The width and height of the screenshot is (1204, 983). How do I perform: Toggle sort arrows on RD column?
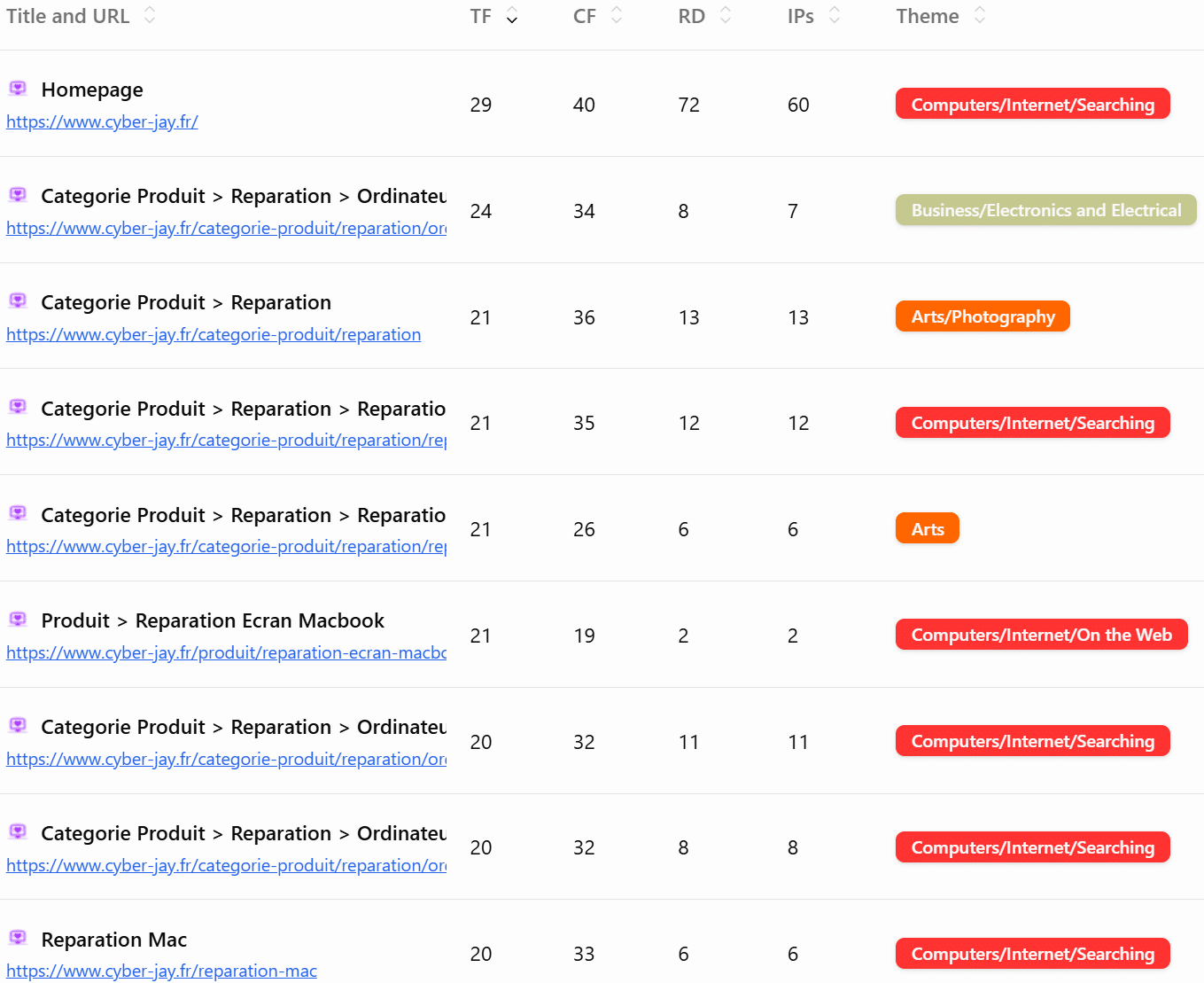click(726, 16)
